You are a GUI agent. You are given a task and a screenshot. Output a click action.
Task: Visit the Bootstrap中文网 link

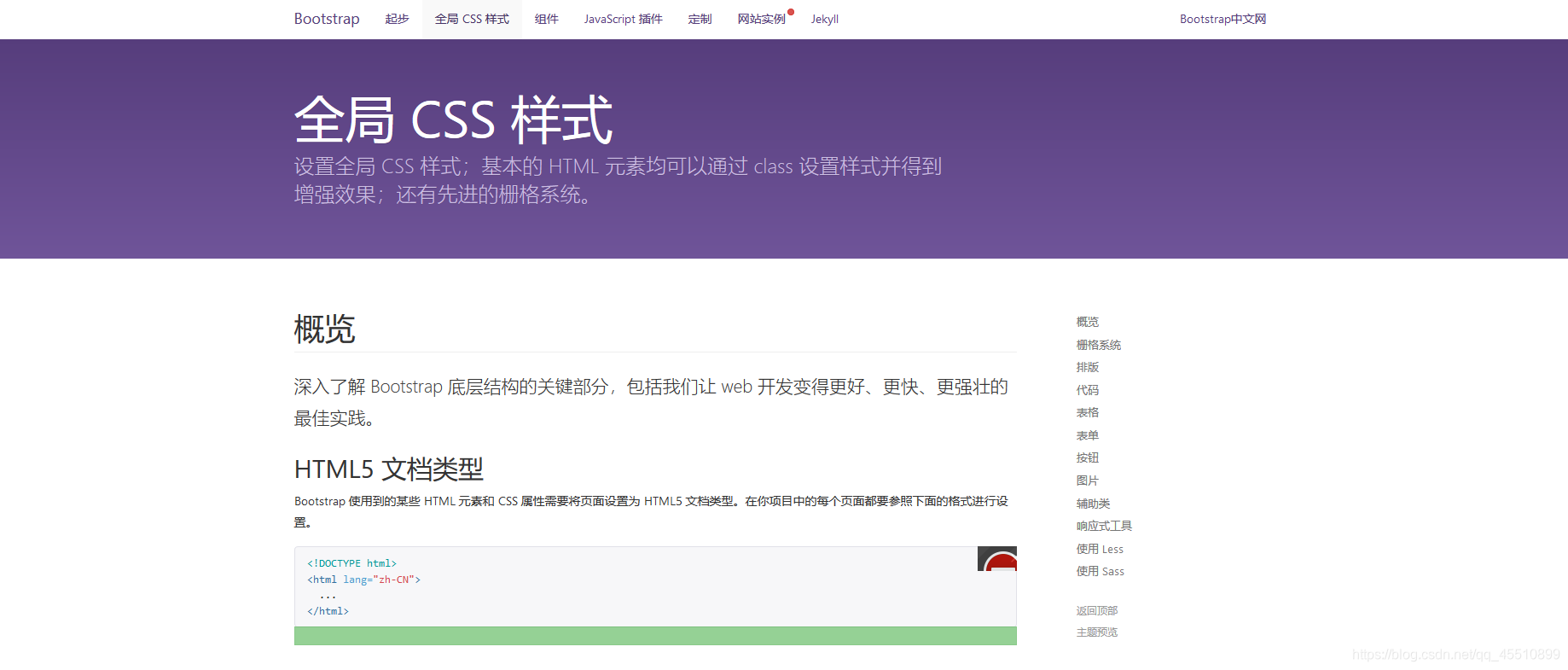(x=1222, y=19)
